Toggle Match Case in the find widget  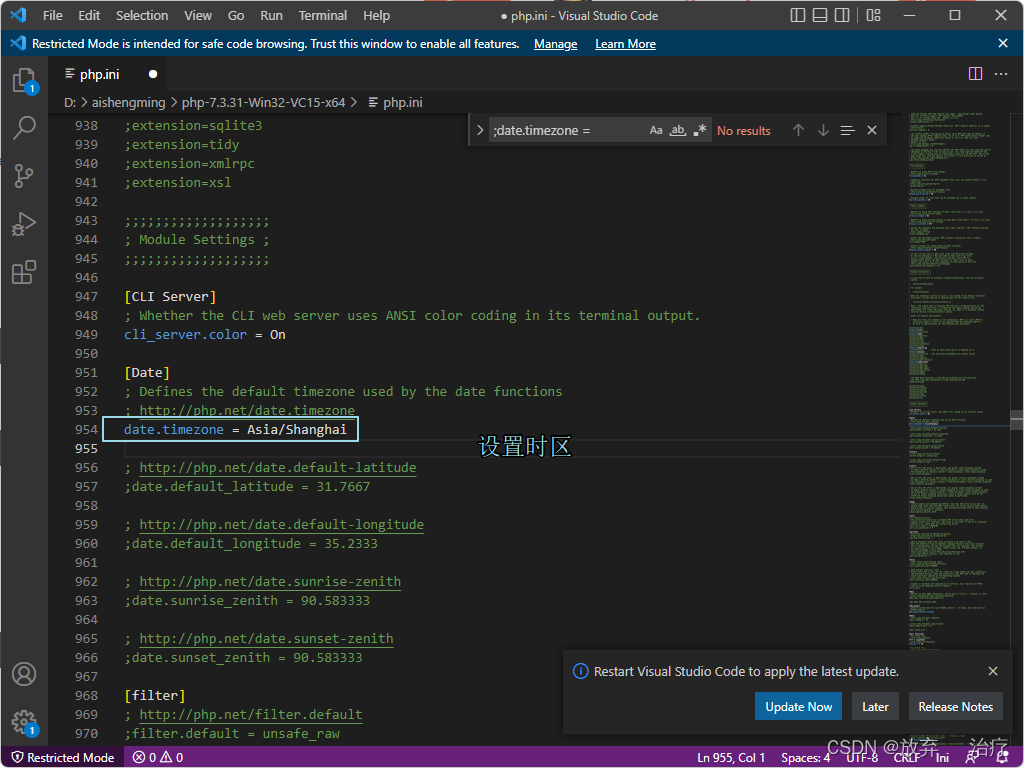point(655,130)
